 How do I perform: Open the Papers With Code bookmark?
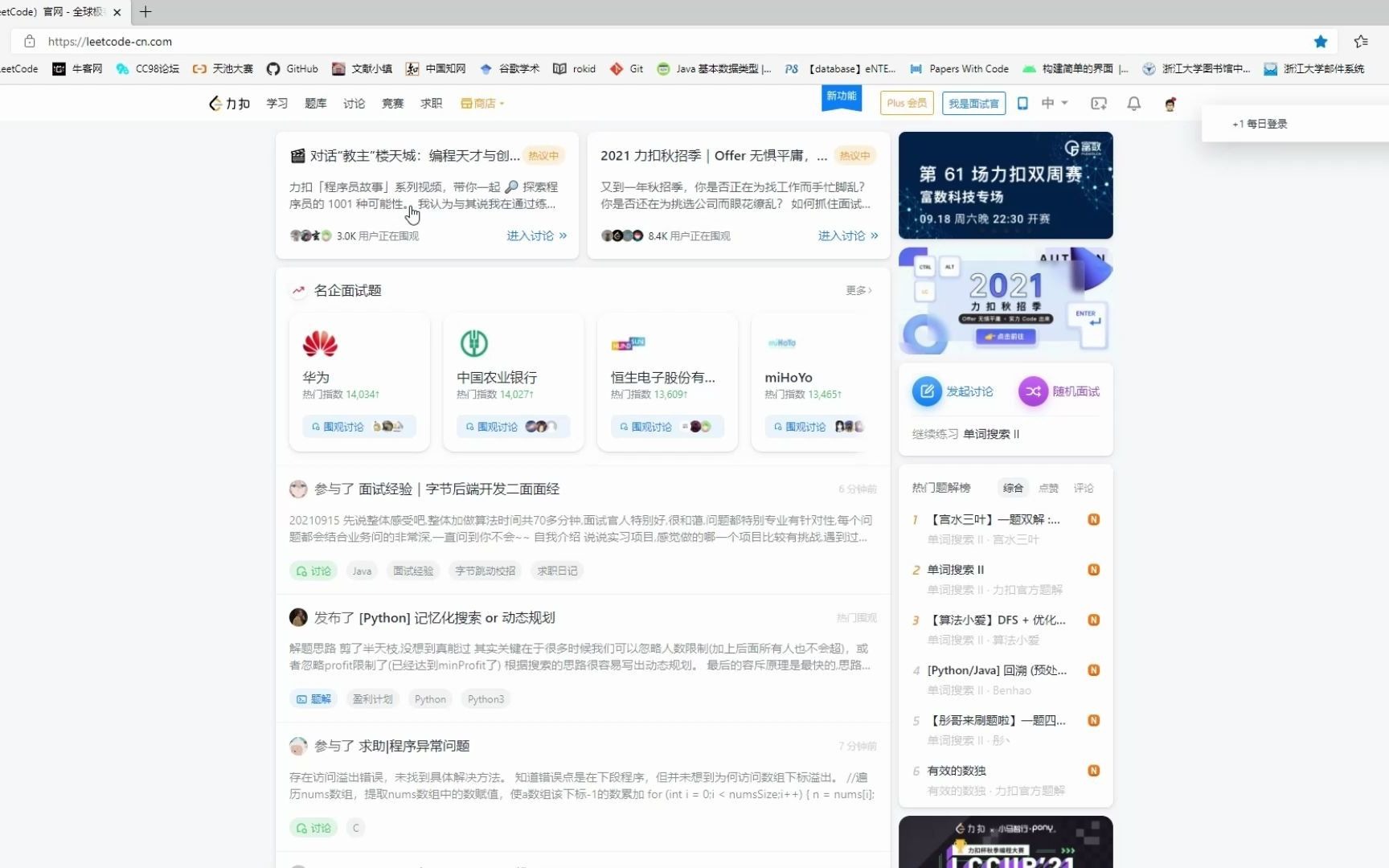click(959, 69)
